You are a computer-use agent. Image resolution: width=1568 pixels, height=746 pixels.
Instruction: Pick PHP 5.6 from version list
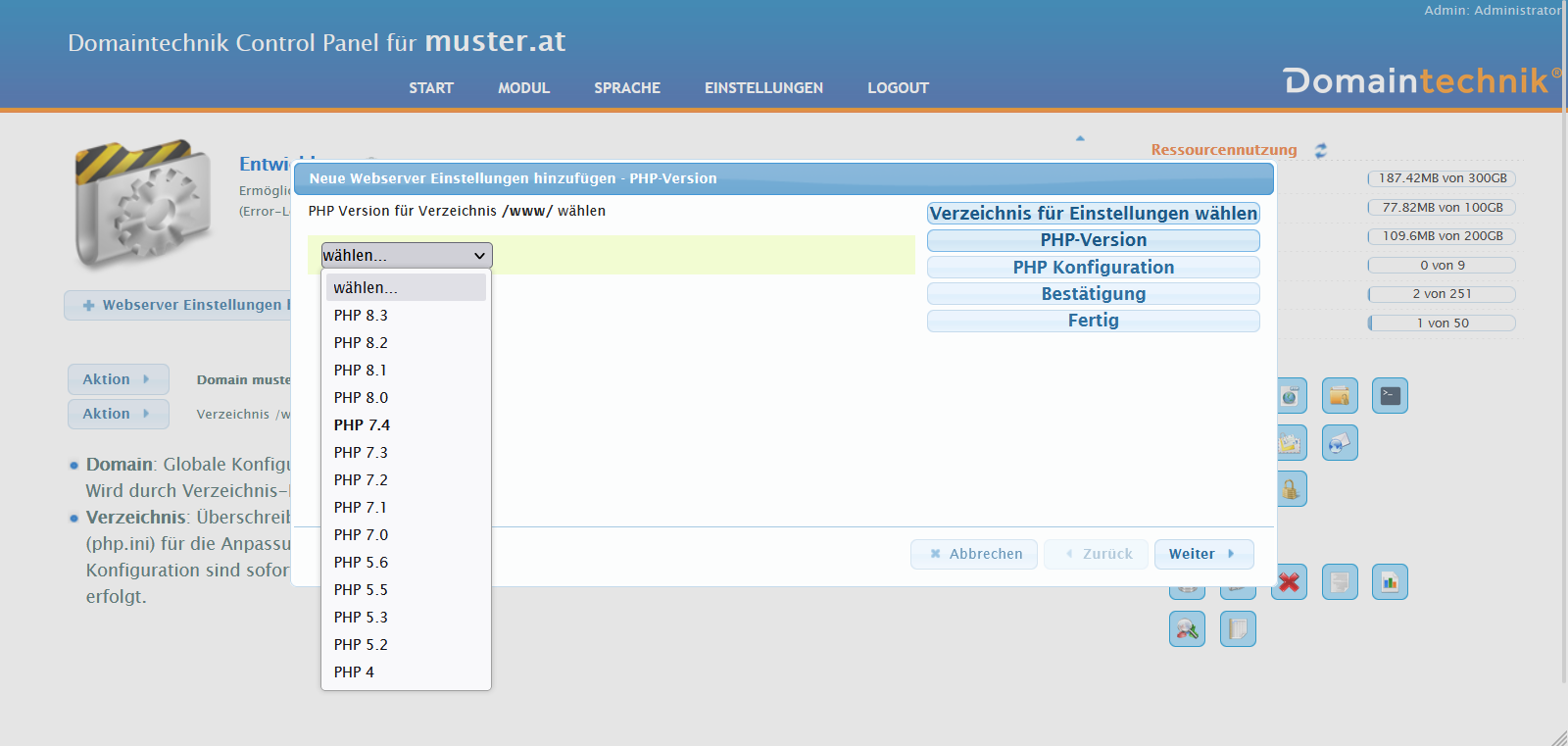click(x=361, y=563)
